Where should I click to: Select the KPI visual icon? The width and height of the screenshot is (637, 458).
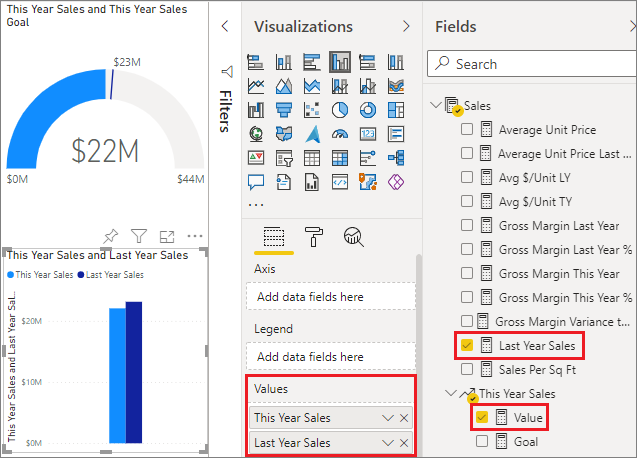(256, 158)
